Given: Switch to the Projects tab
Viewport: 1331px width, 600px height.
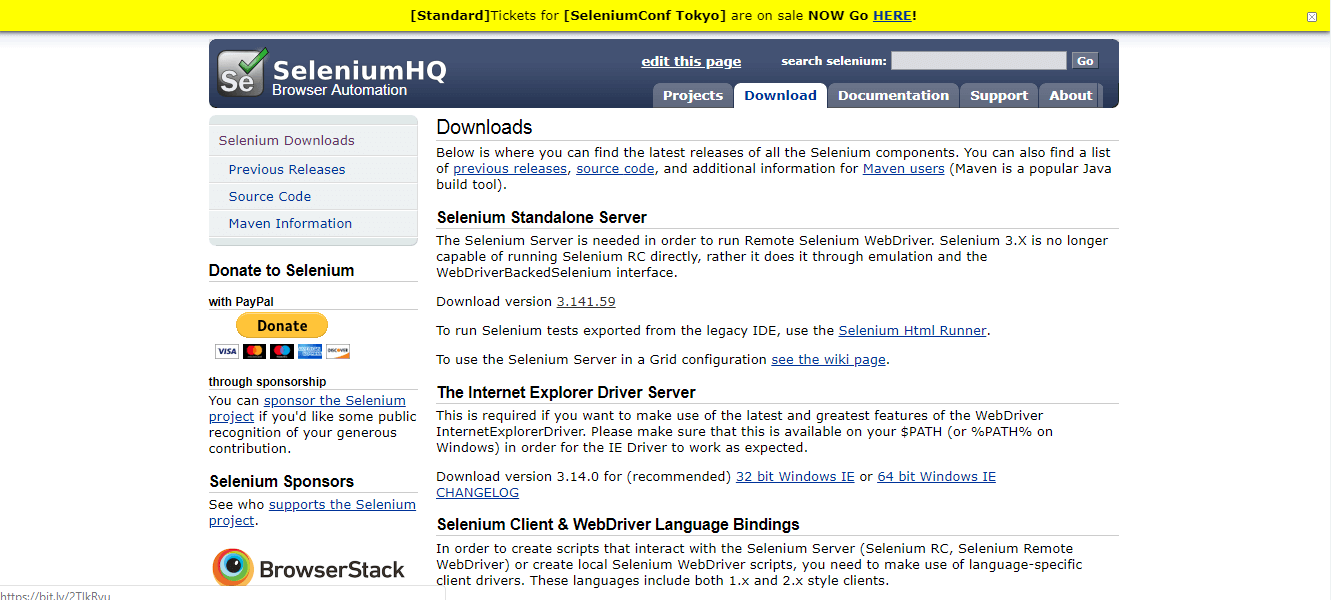Looking at the screenshot, I should [x=692, y=95].
